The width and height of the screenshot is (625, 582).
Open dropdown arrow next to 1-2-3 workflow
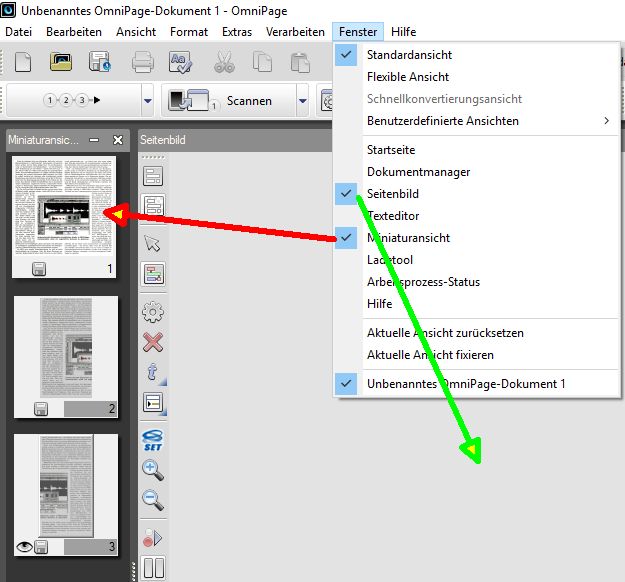[x=147, y=100]
